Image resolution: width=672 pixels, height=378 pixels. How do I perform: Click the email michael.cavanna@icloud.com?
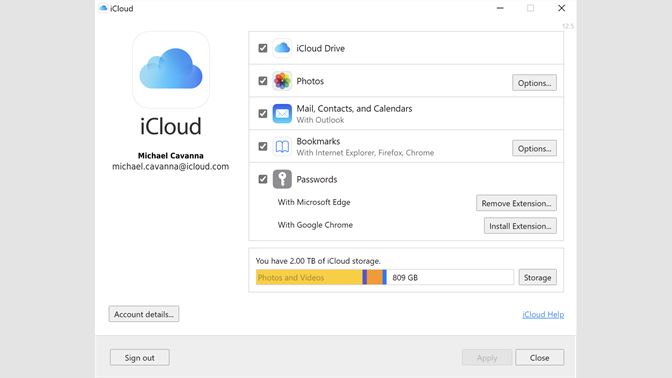click(171, 166)
